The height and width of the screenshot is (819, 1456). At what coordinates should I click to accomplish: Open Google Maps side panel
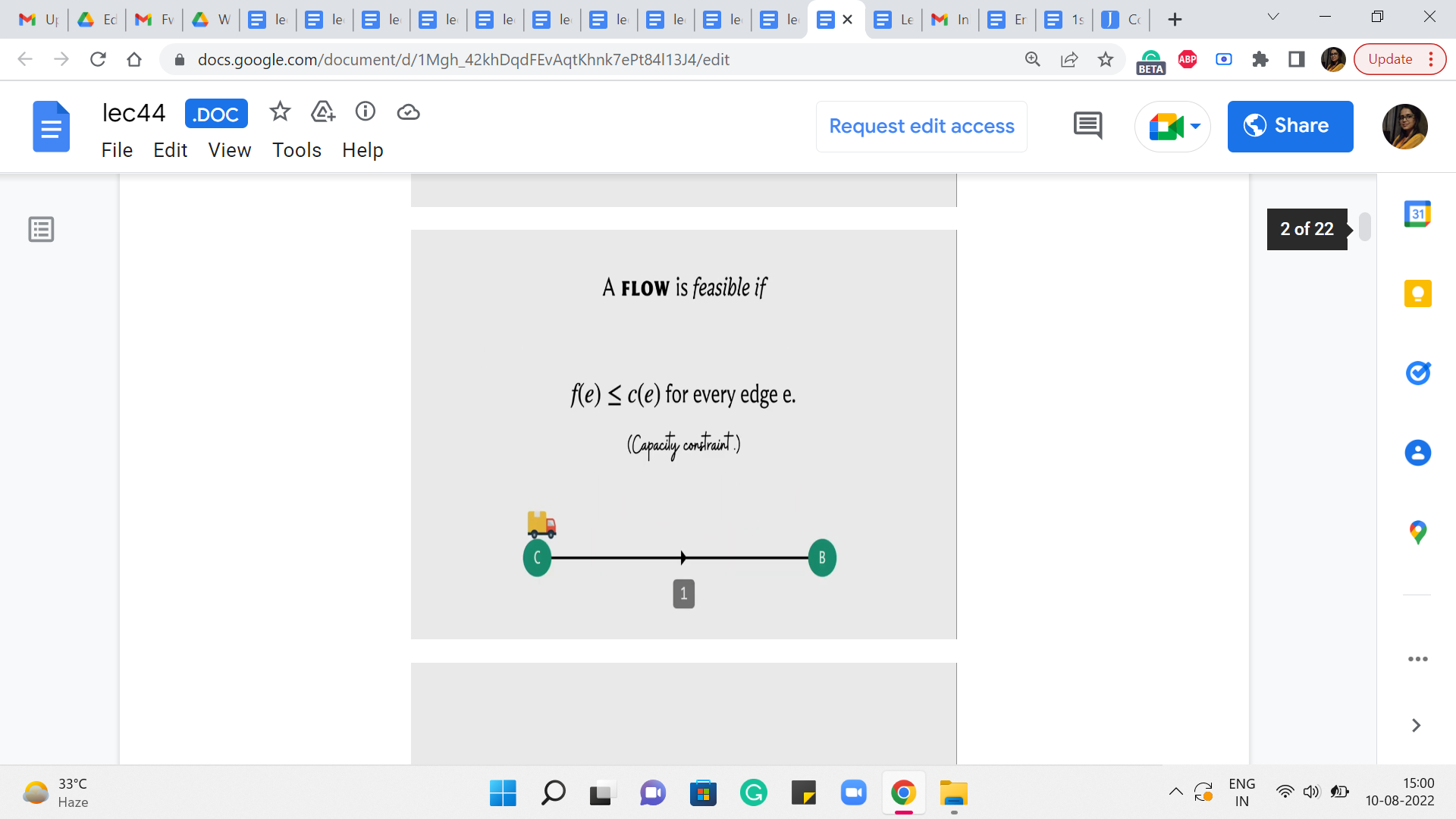1417,532
